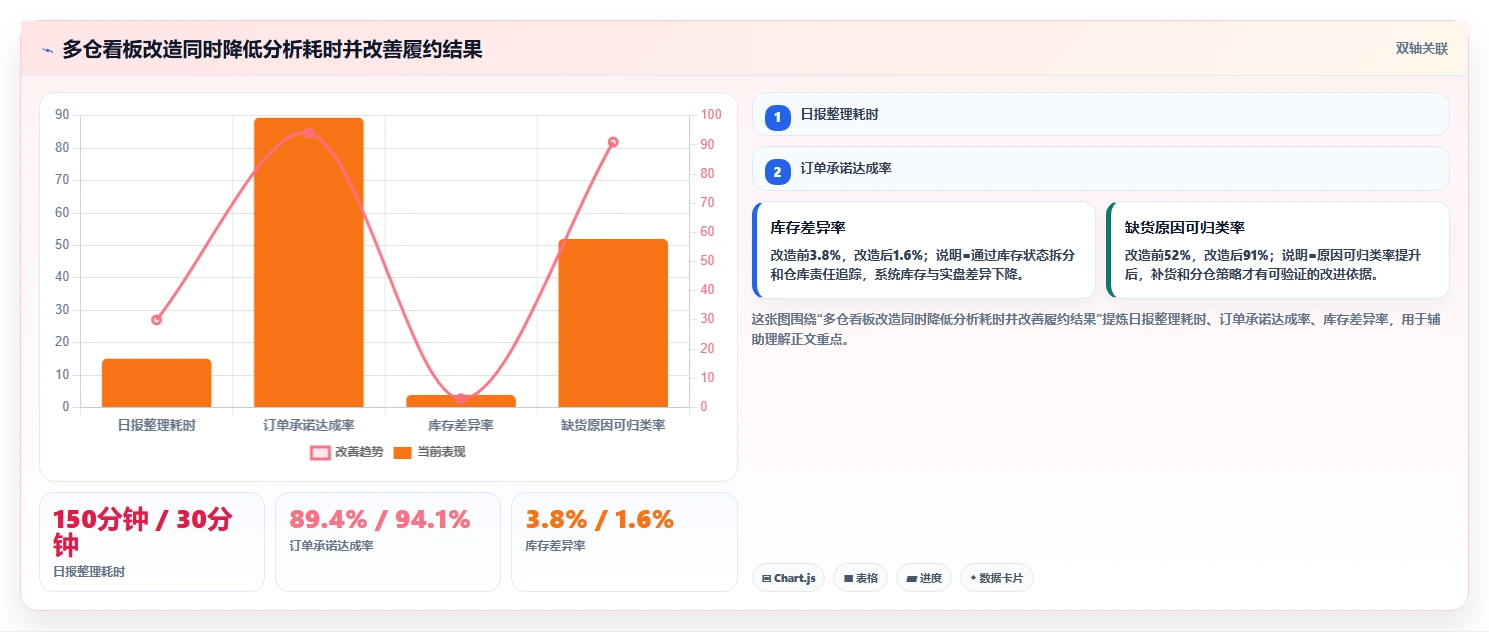Click the icon inside the 表格 chip
The width and height of the screenshot is (1489, 632).
pos(848,578)
